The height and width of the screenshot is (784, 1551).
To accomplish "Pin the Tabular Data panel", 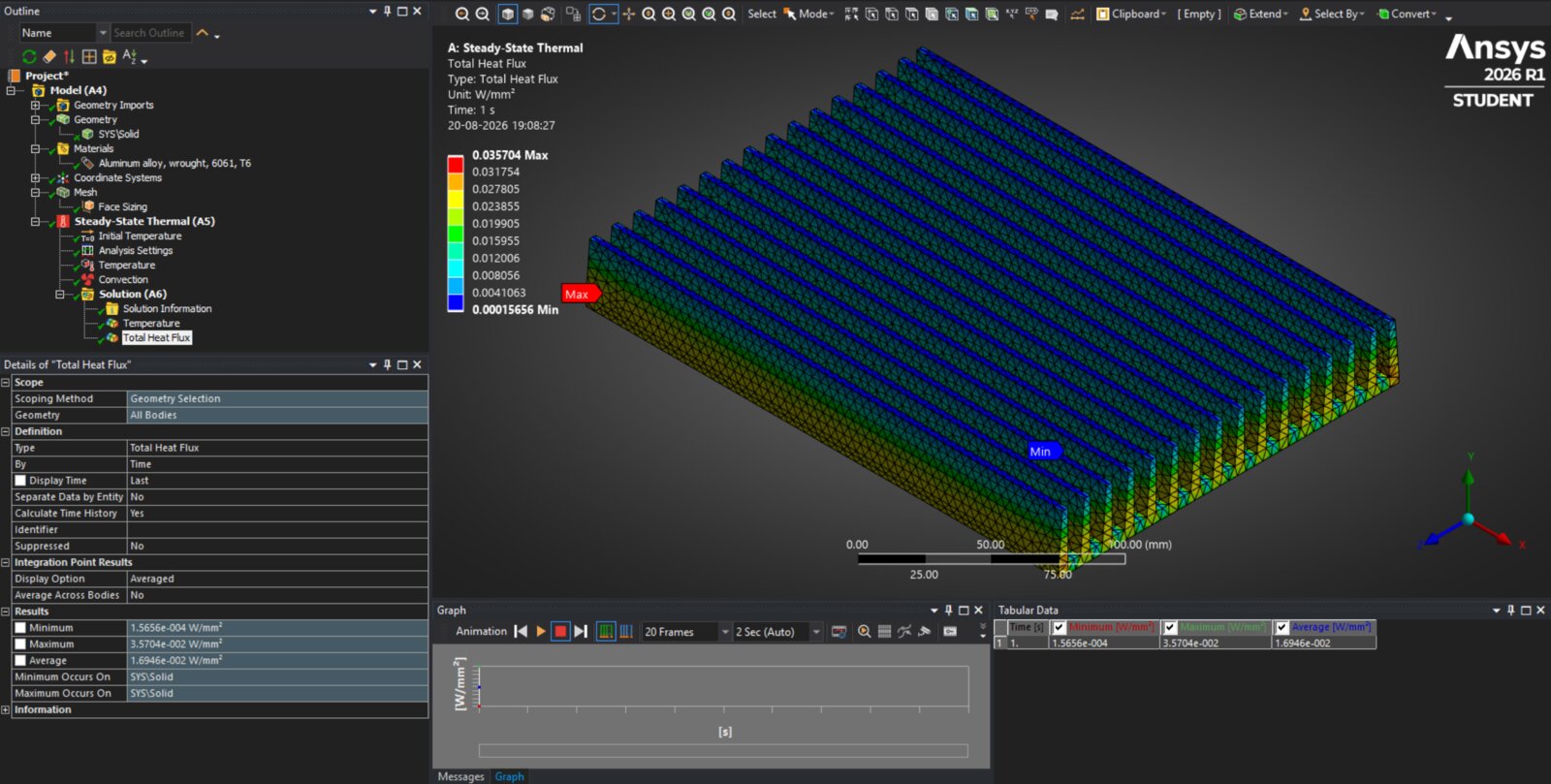I will point(1510,610).
